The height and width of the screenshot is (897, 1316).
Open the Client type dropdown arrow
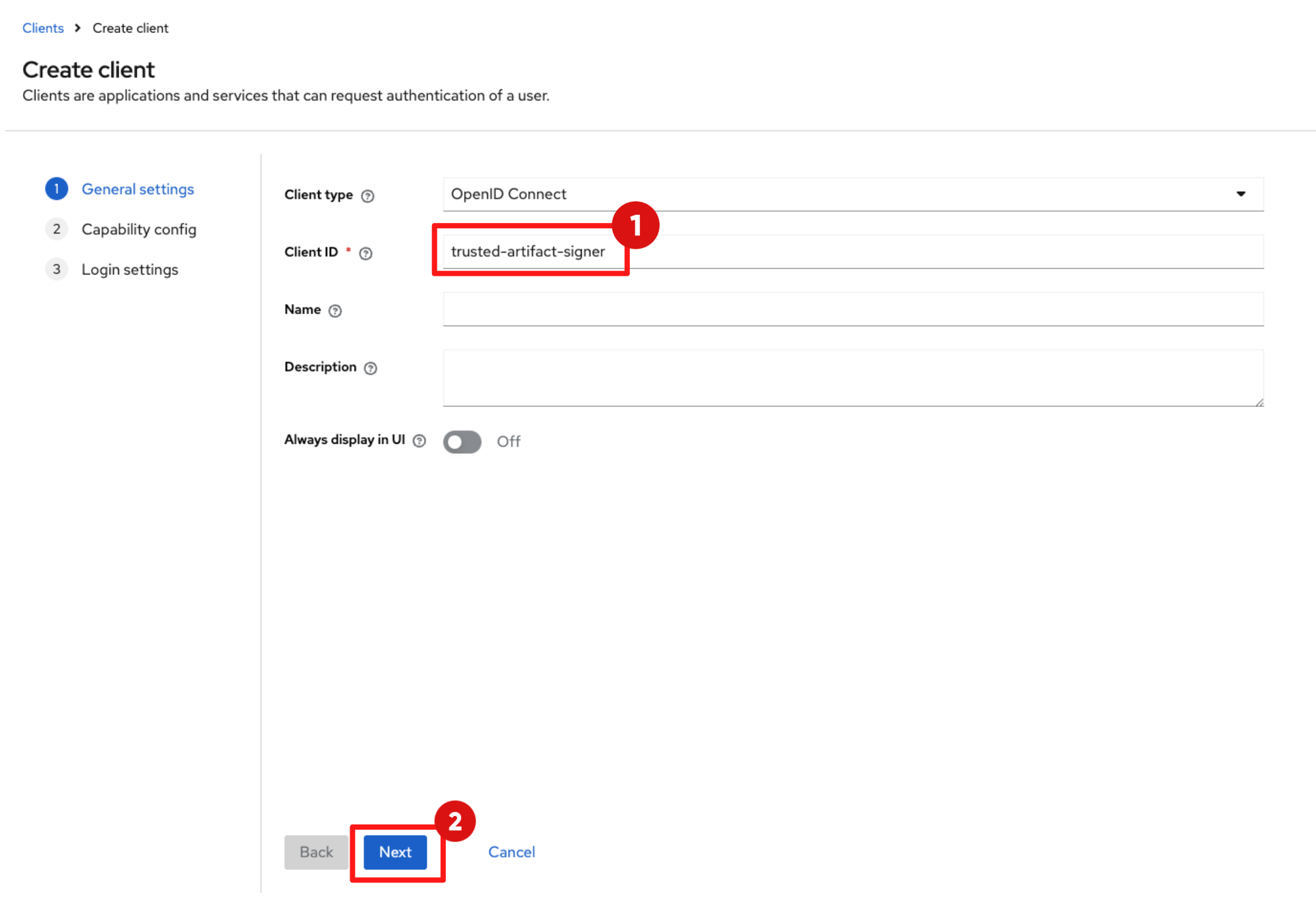(x=1240, y=194)
